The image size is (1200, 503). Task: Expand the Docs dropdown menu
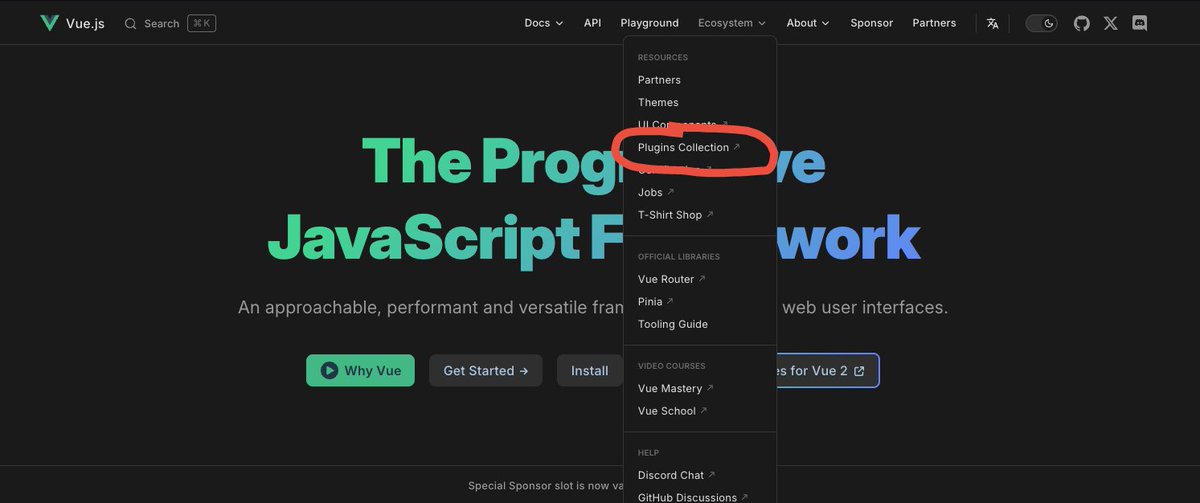[x=544, y=23]
